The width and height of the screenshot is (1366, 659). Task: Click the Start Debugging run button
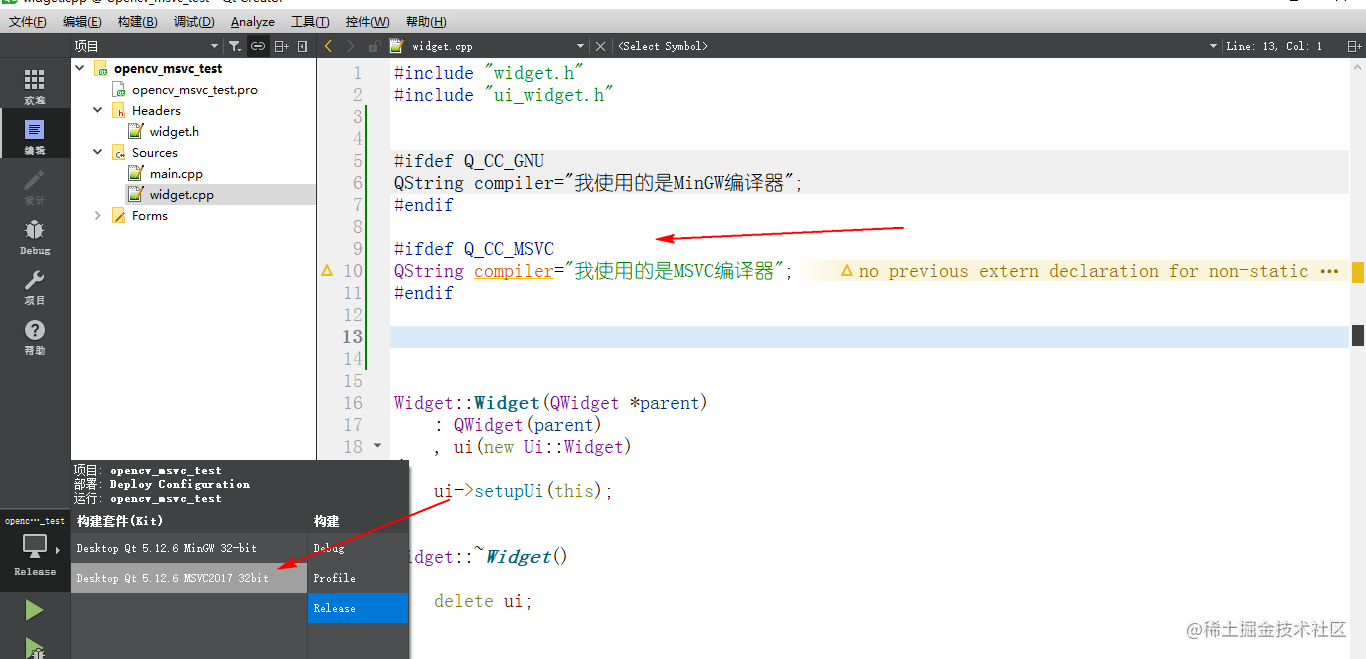click(x=34, y=648)
